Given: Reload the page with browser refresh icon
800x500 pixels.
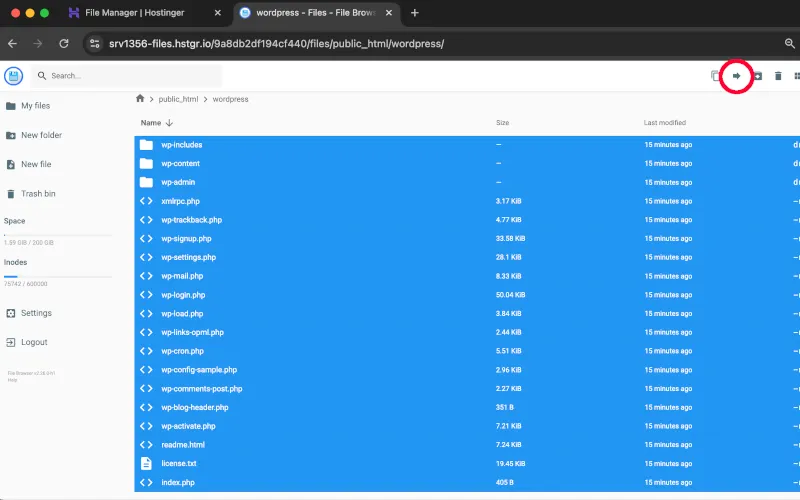Looking at the screenshot, I should tap(64, 44).
